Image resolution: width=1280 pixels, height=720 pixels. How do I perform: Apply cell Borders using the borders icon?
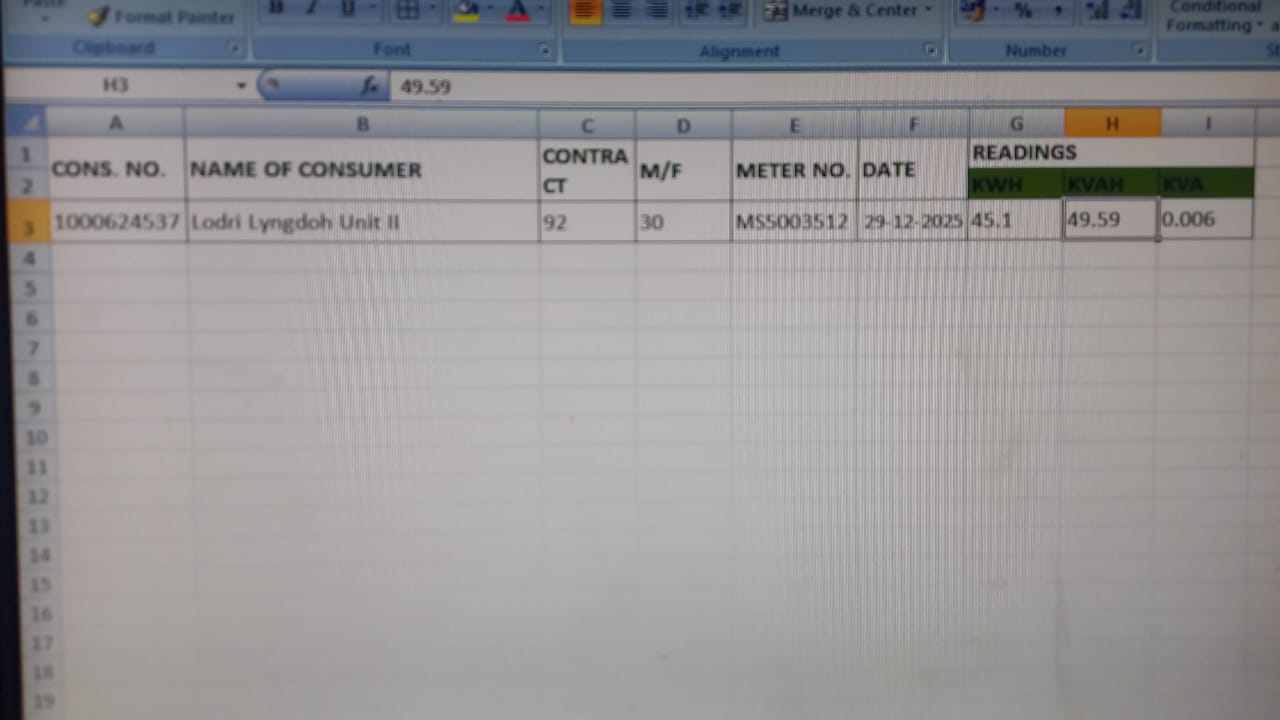coord(406,10)
